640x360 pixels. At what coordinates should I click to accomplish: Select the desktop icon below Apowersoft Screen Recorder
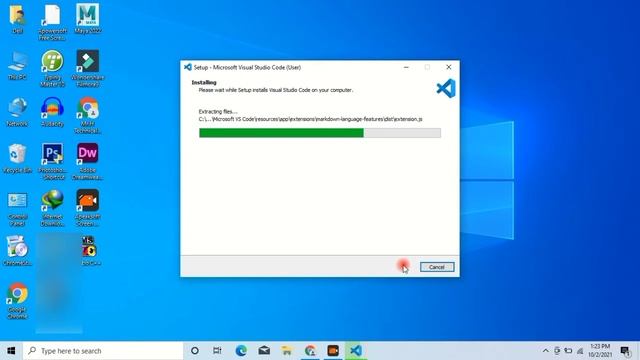[x=89, y=251]
